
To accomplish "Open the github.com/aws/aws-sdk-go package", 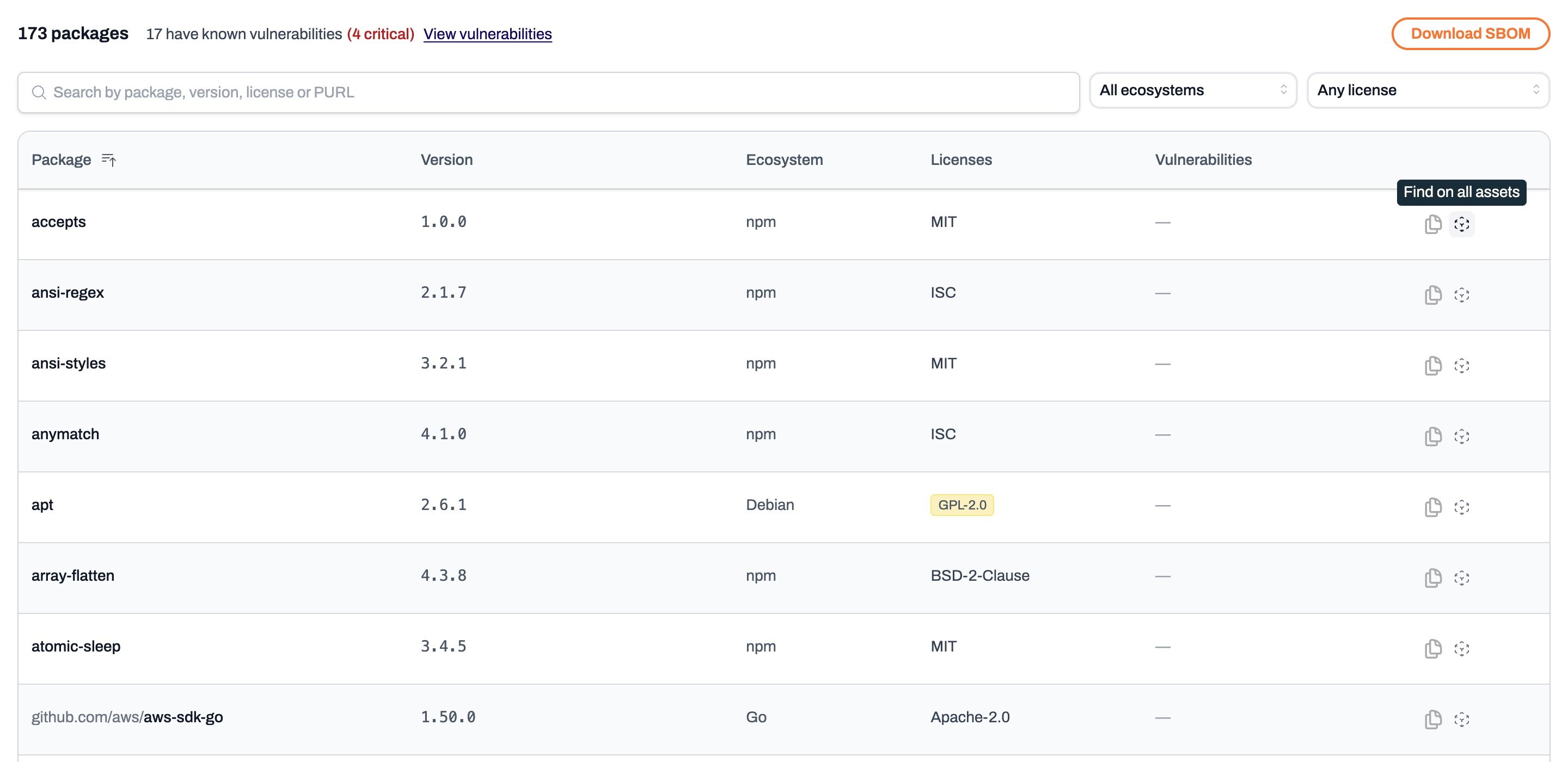I will 127,717.
